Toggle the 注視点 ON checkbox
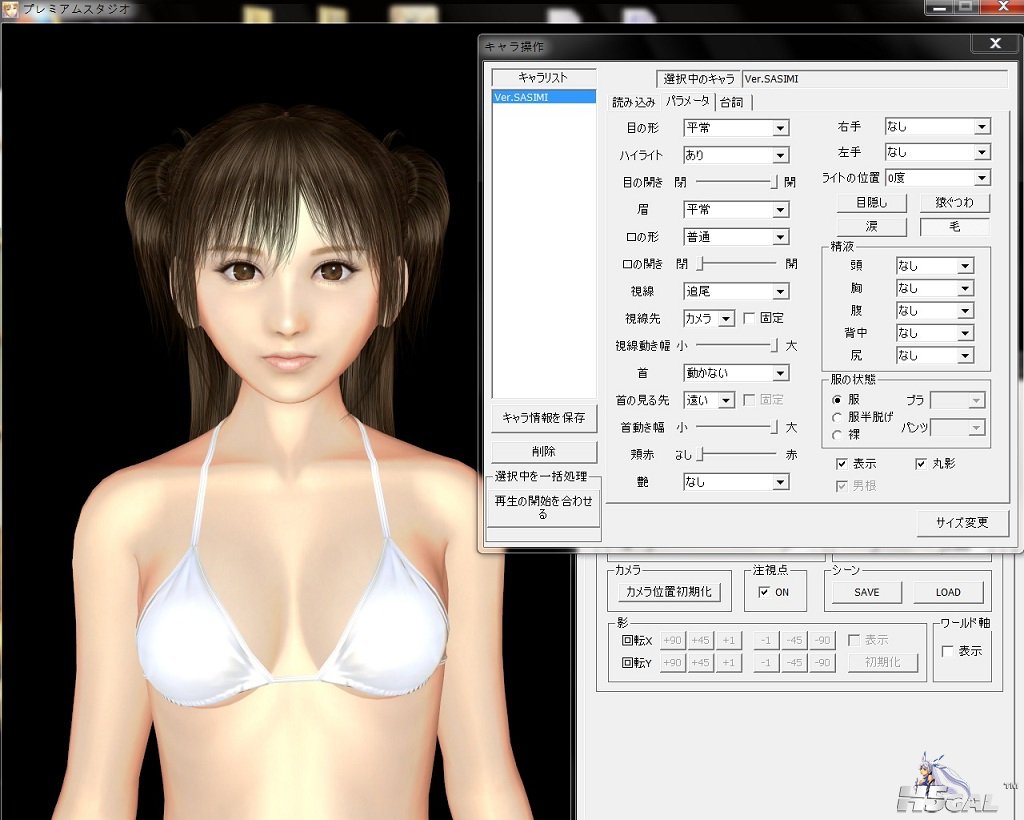Image resolution: width=1024 pixels, height=820 pixels. pos(765,592)
